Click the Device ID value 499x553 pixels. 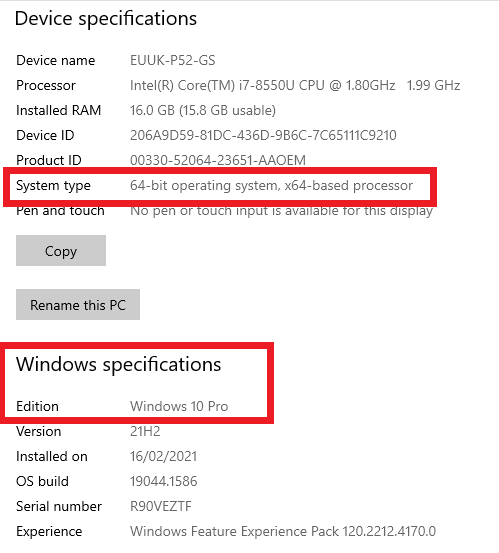263,135
